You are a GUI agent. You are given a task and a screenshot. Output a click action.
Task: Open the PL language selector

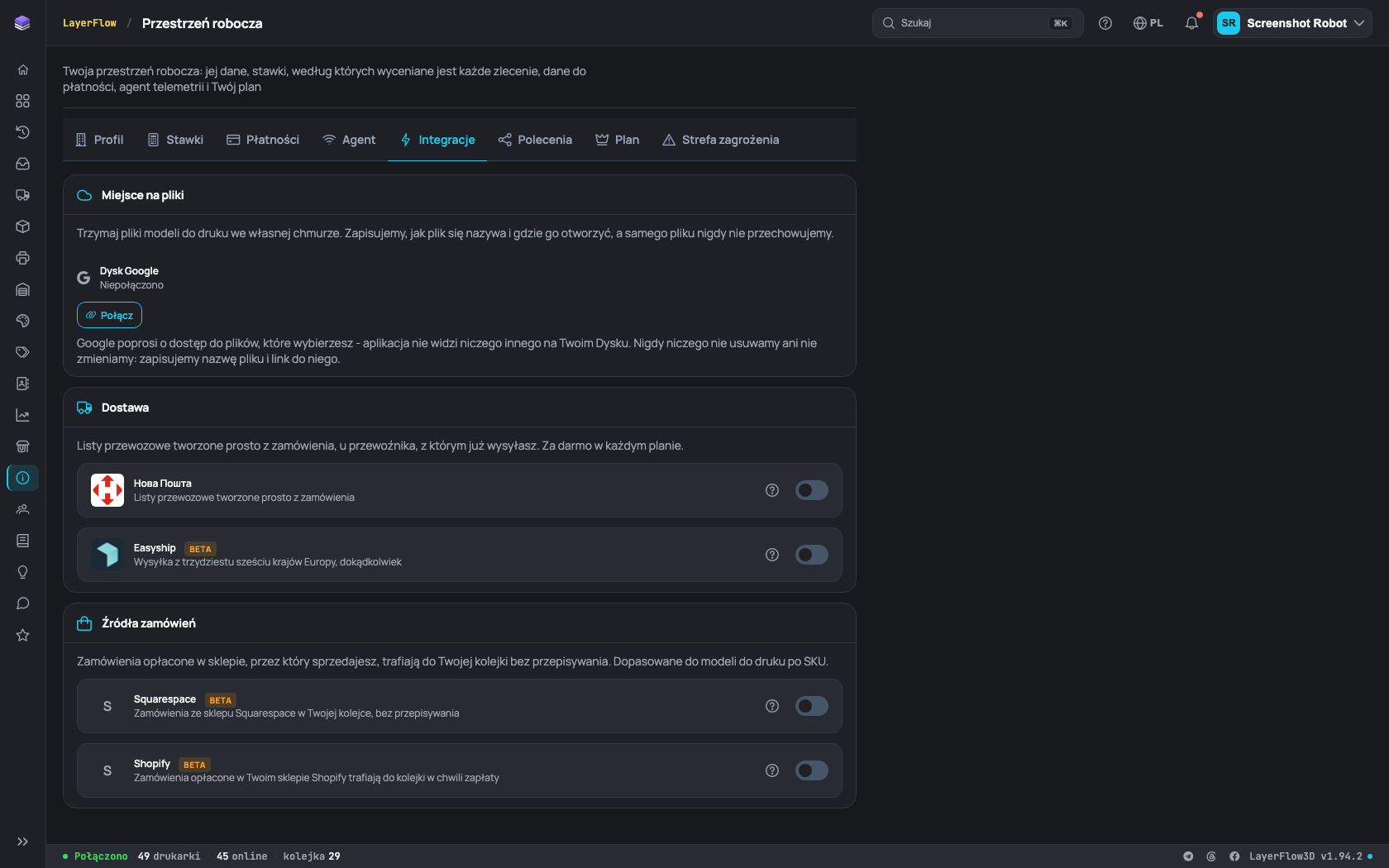click(1148, 23)
